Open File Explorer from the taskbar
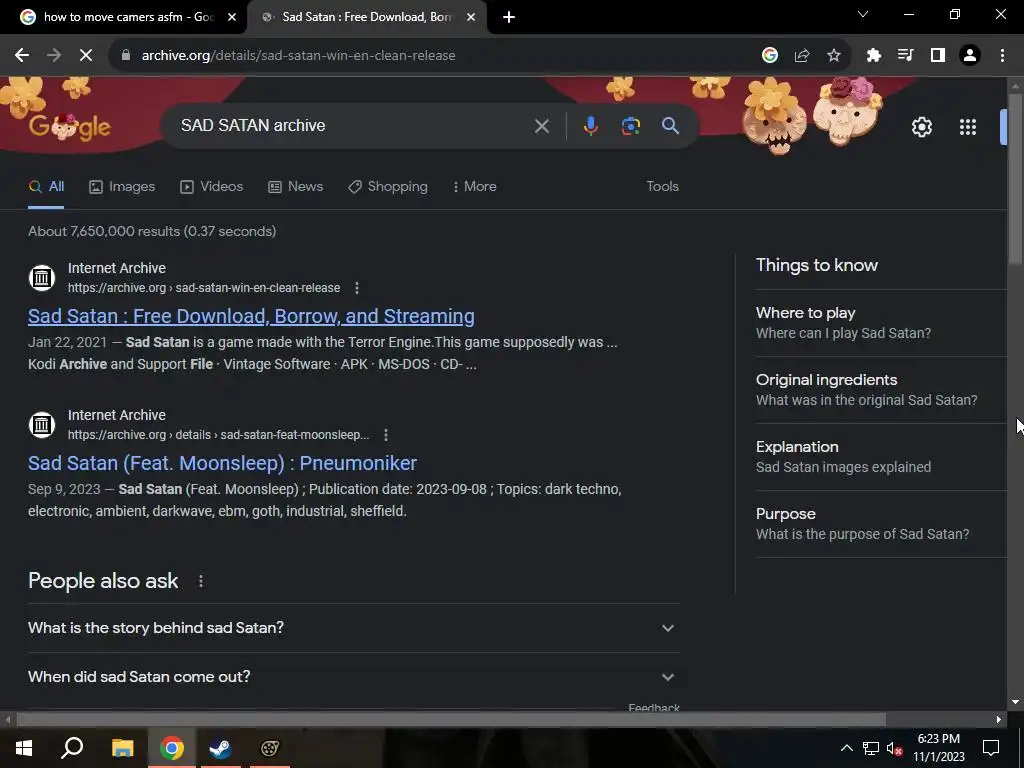 pyautogui.click(x=122, y=748)
